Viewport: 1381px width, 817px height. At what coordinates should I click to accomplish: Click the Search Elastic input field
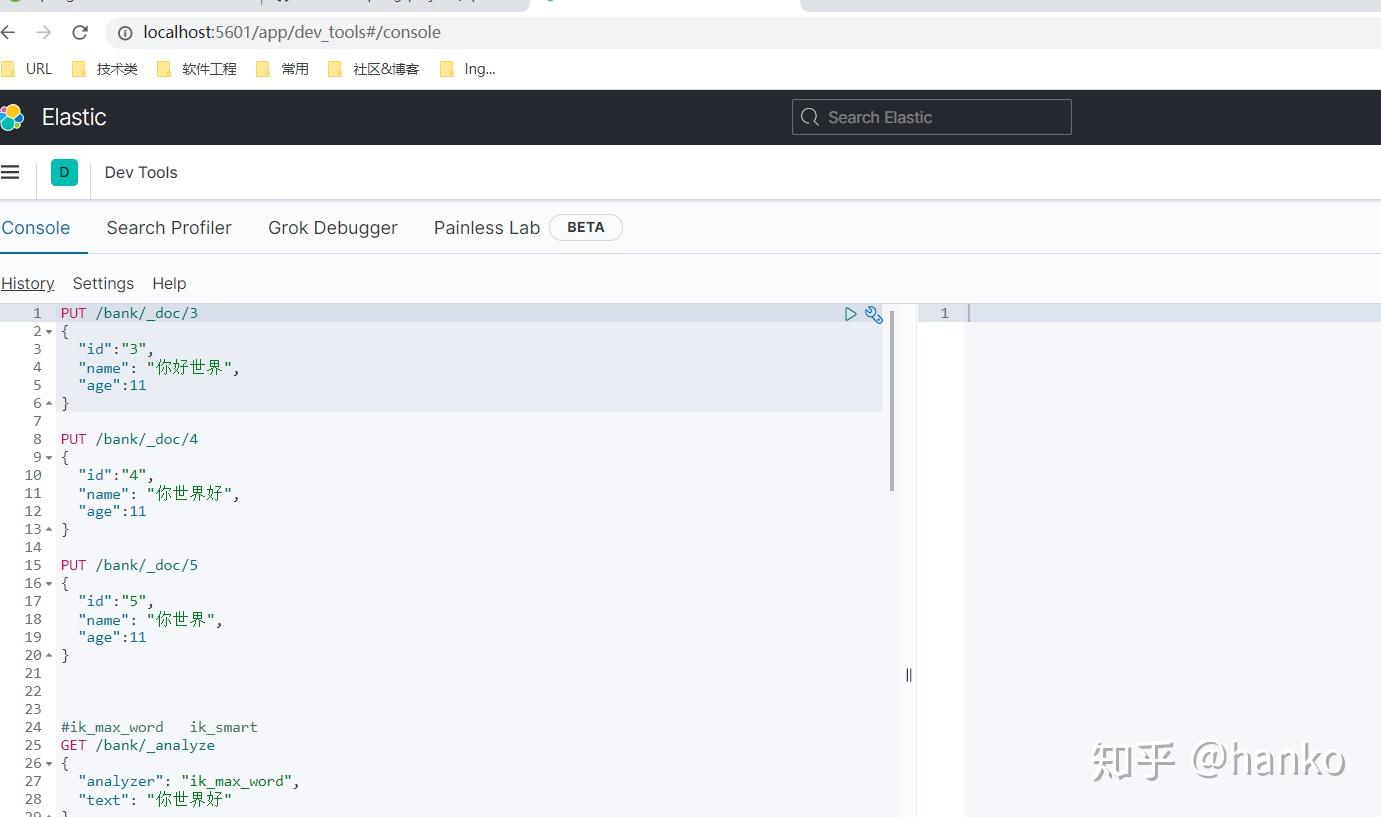pyautogui.click(x=930, y=117)
